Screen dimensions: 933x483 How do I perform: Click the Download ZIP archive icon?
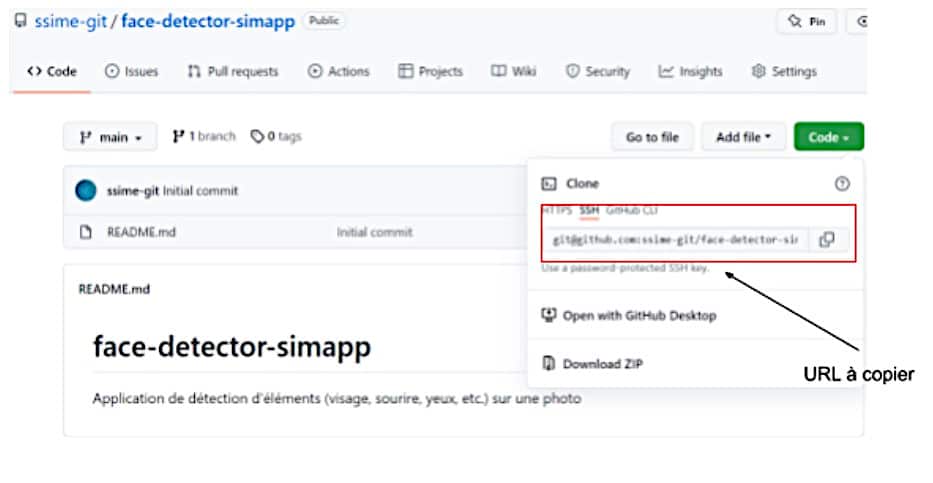click(548, 364)
